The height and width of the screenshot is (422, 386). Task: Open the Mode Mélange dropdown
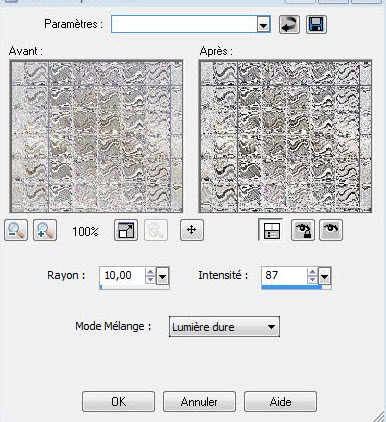pyautogui.click(x=224, y=327)
